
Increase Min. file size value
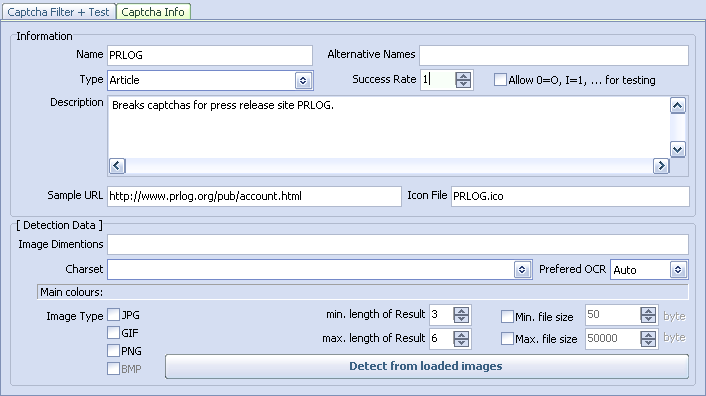(x=648, y=310)
